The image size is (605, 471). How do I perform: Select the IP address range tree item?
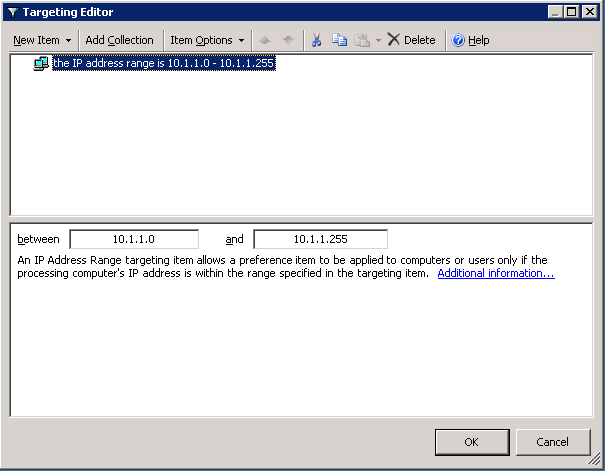coord(163,63)
